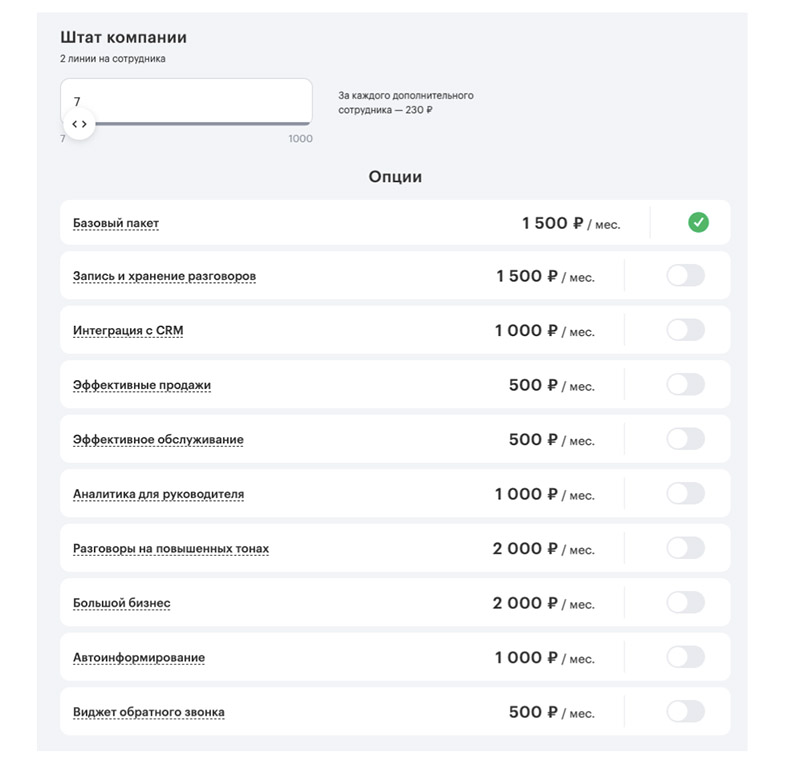Switch on Виджет обратного звонка
This screenshot has width=800, height=763.
[685, 711]
